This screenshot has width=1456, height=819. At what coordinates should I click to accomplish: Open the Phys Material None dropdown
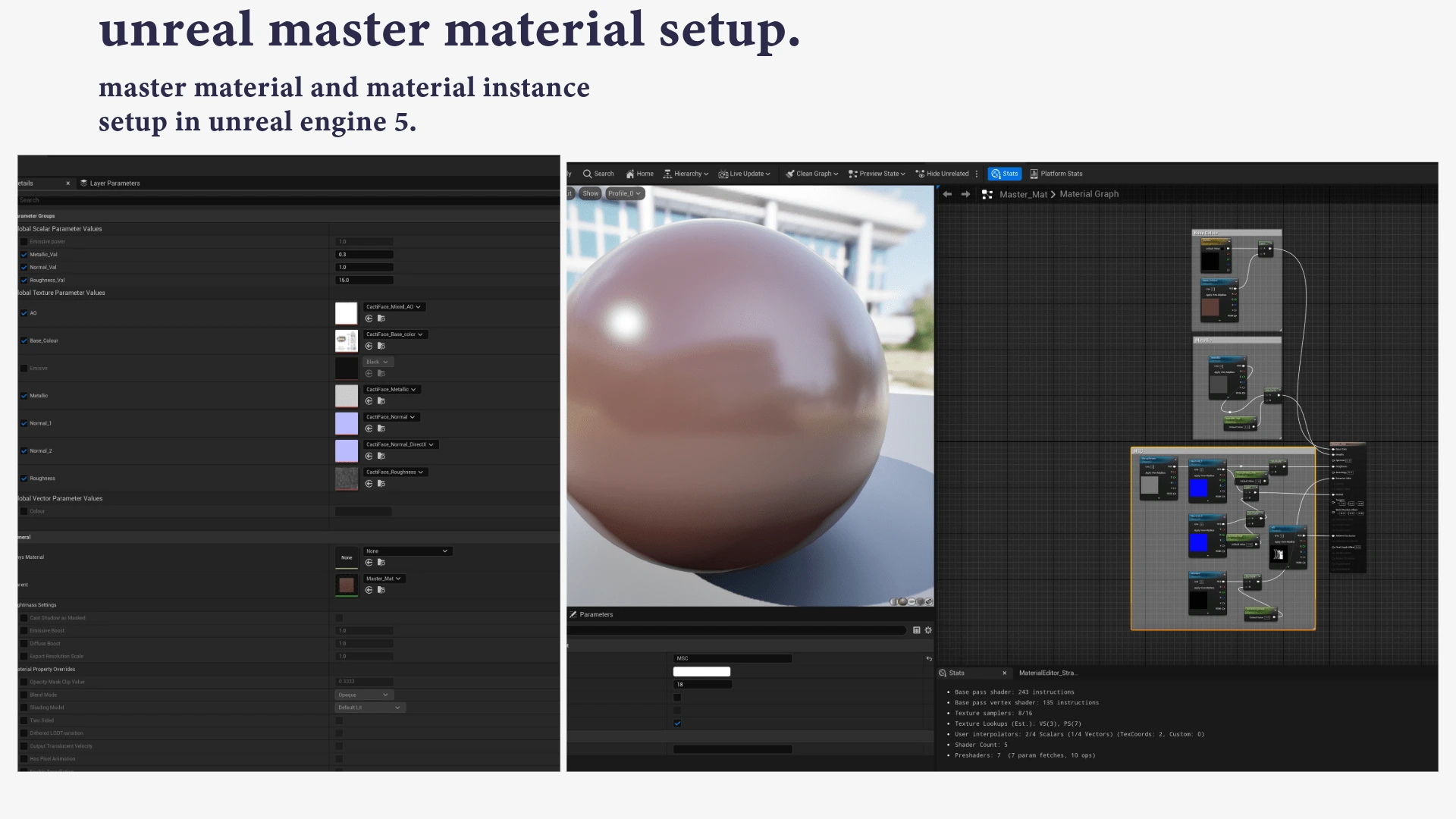click(x=408, y=551)
